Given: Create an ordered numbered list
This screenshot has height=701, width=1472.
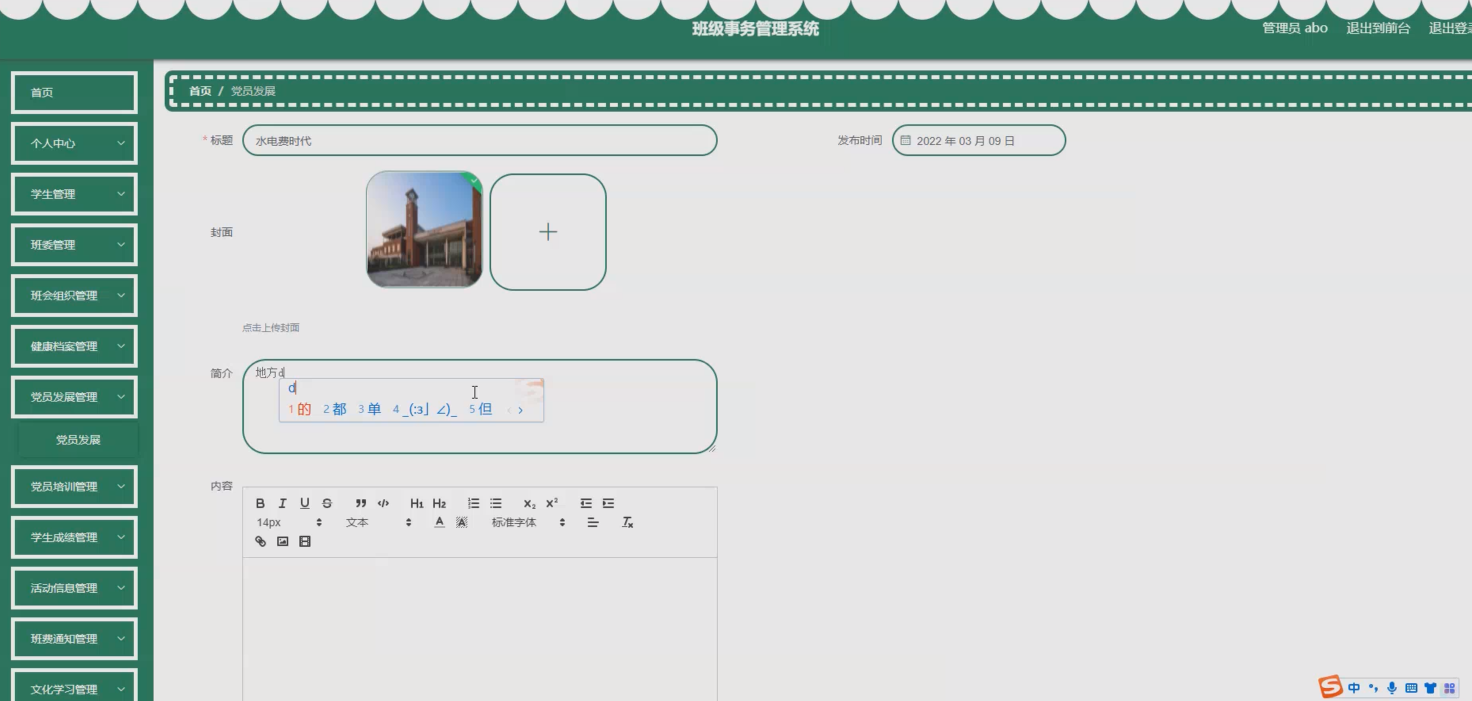Looking at the screenshot, I should click(474, 503).
